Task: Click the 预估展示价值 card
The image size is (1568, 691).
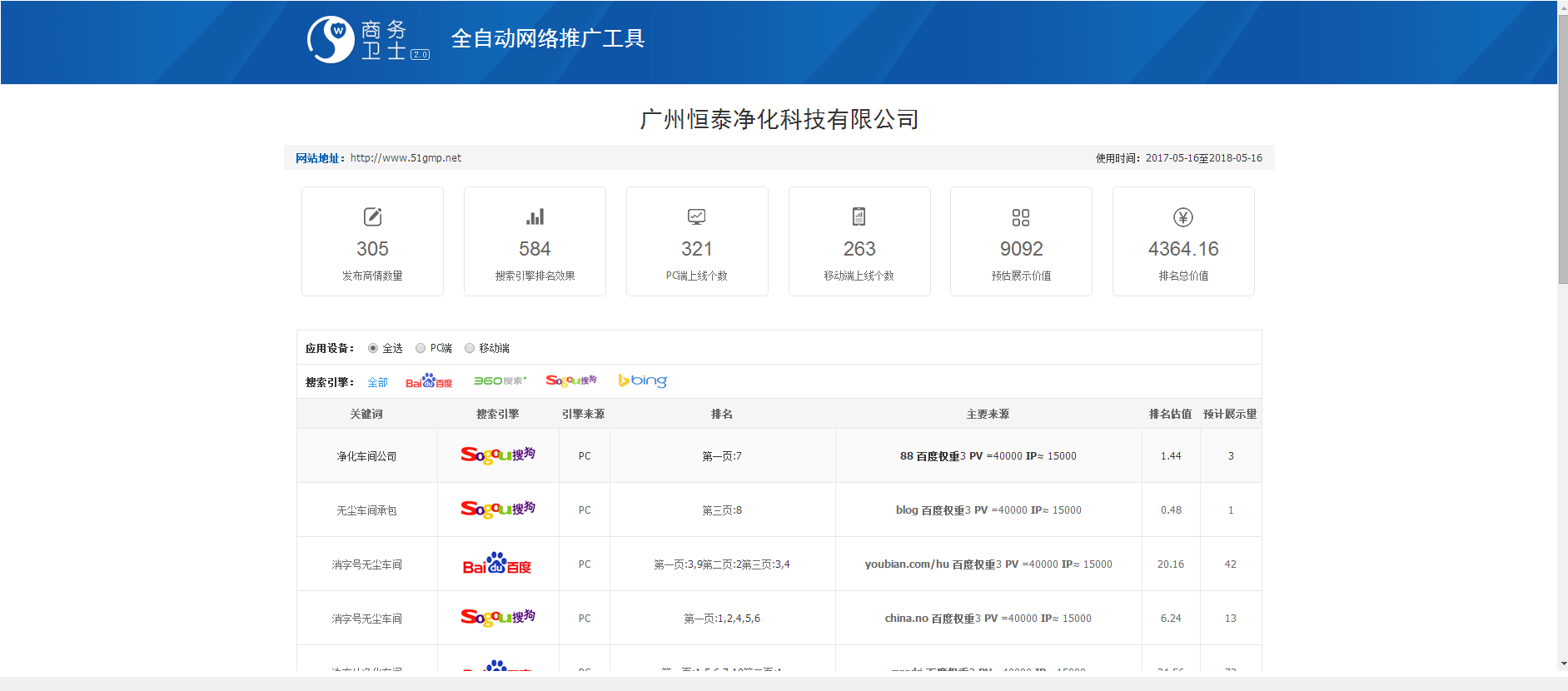Action: pyautogui.click(x=1021, y=241)
